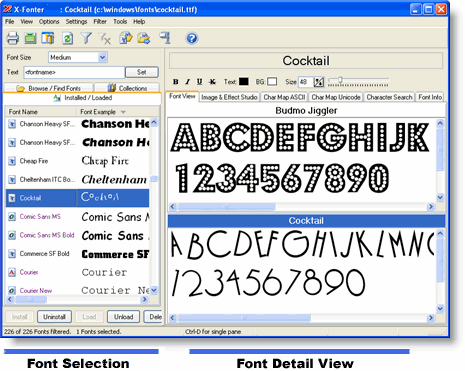This screenshot has height=371, width=465.
Task: Select the Cocktail preview pane title bar
Action: 306,221
